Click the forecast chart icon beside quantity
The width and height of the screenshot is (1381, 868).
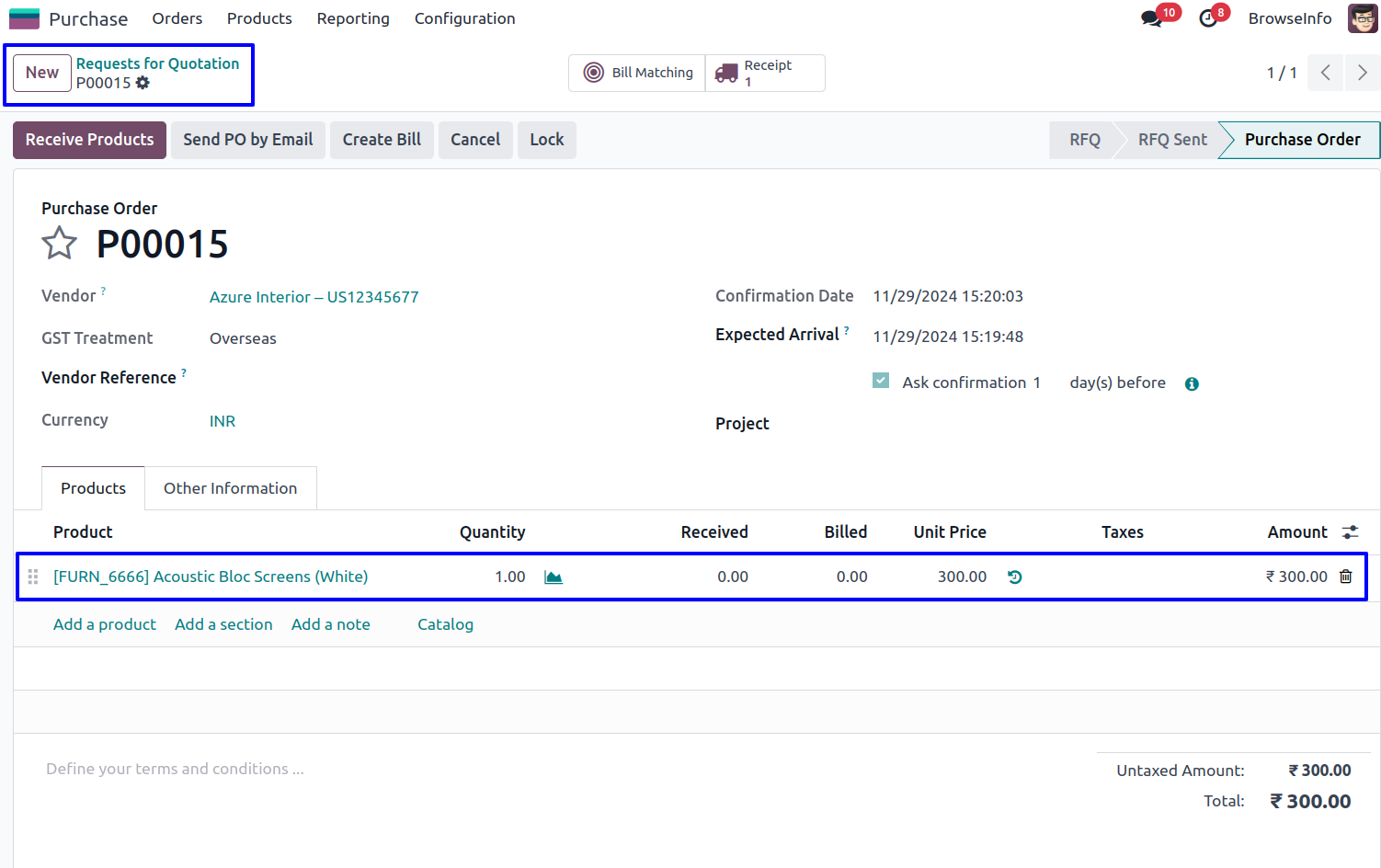point(554,577)
